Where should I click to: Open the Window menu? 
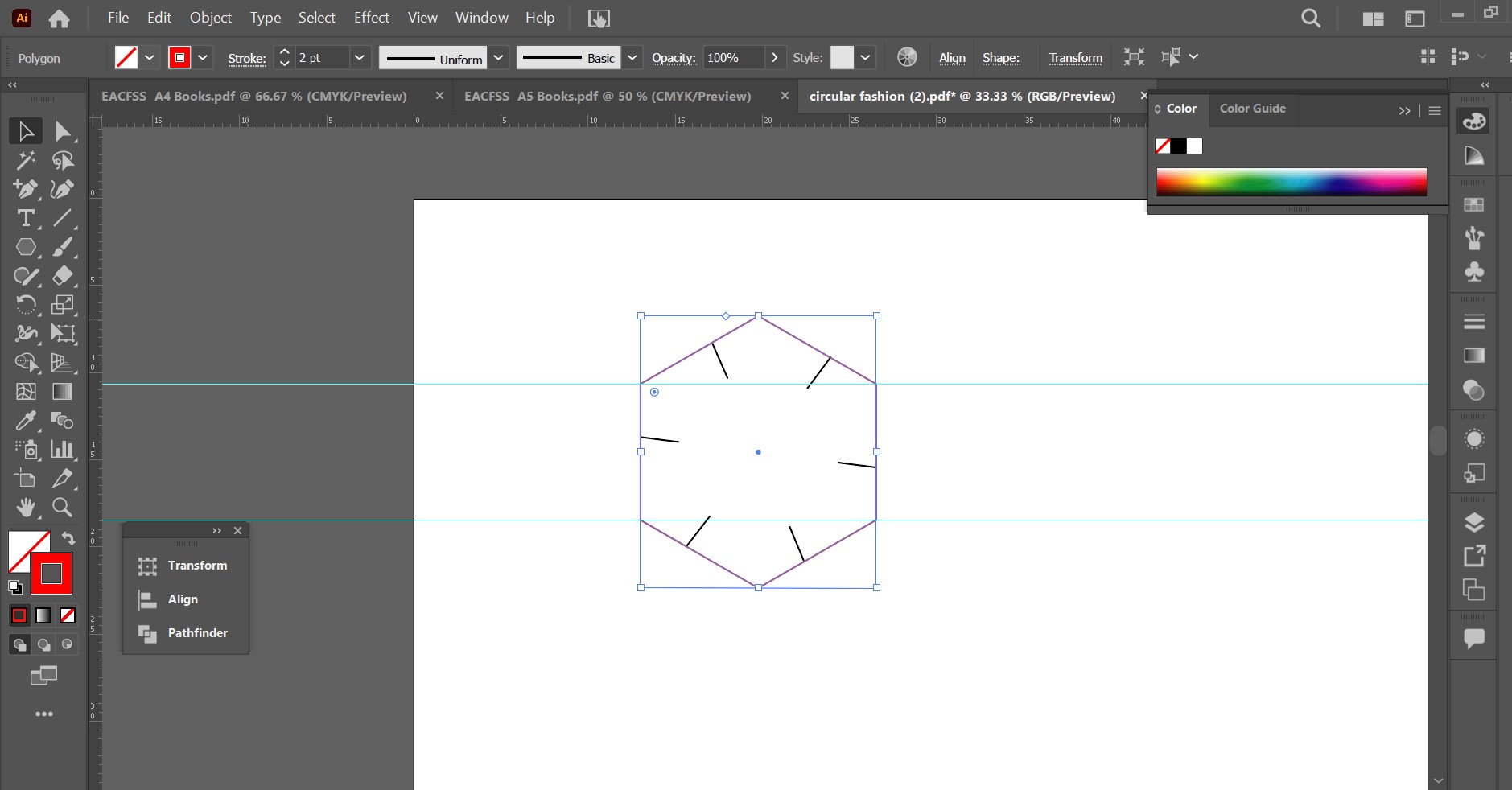pyautogui.click(x=481, y=18)
